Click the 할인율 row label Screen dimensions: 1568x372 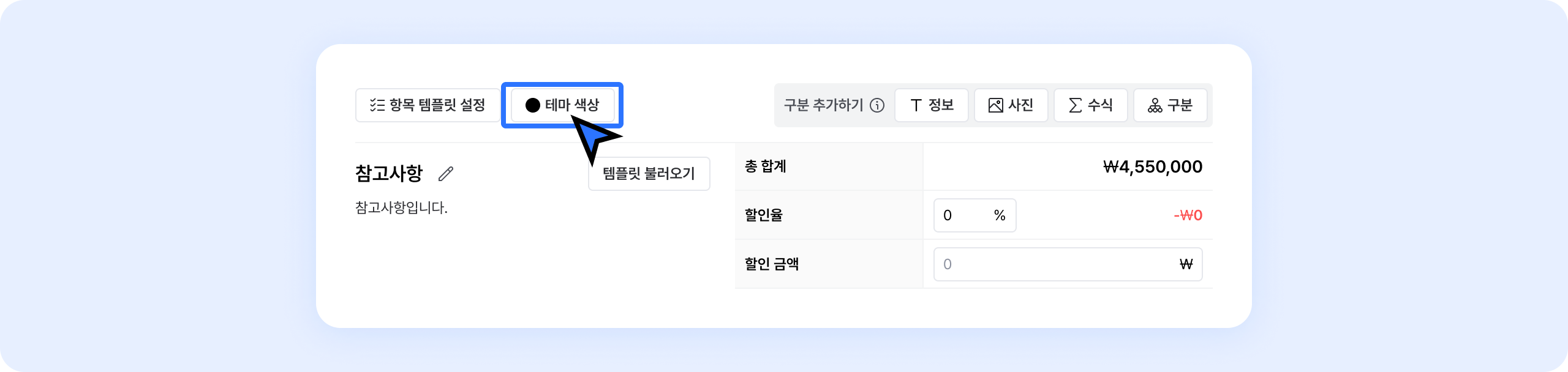point(764,215)
